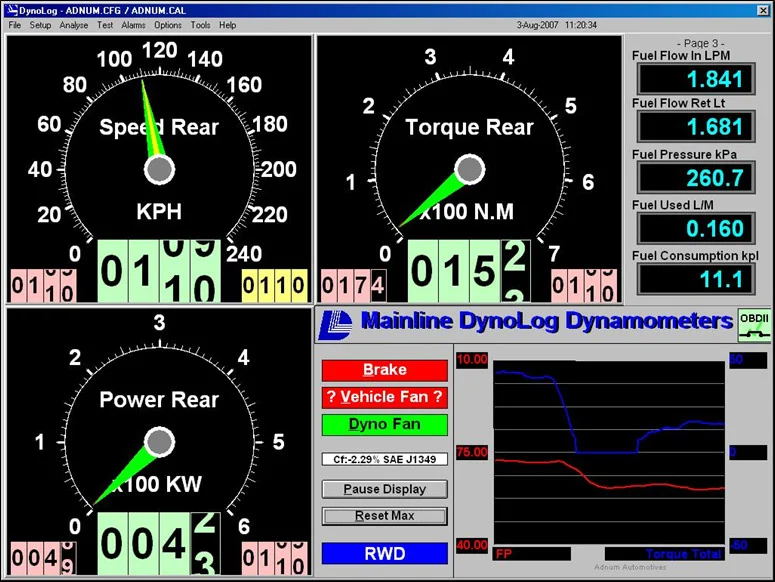Click the red 75.00 chart scale value
This screenshot has width=775, height=582.
tap(472, 452)
